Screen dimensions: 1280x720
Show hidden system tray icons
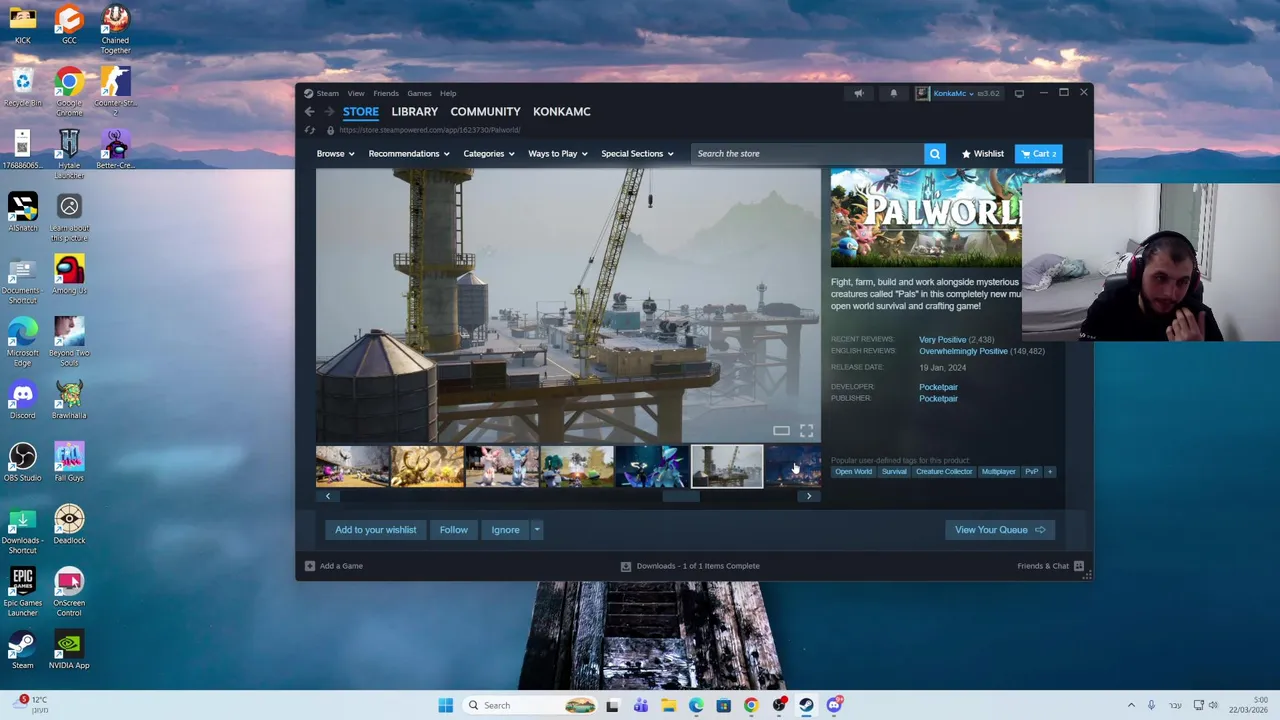[1131, 705]
